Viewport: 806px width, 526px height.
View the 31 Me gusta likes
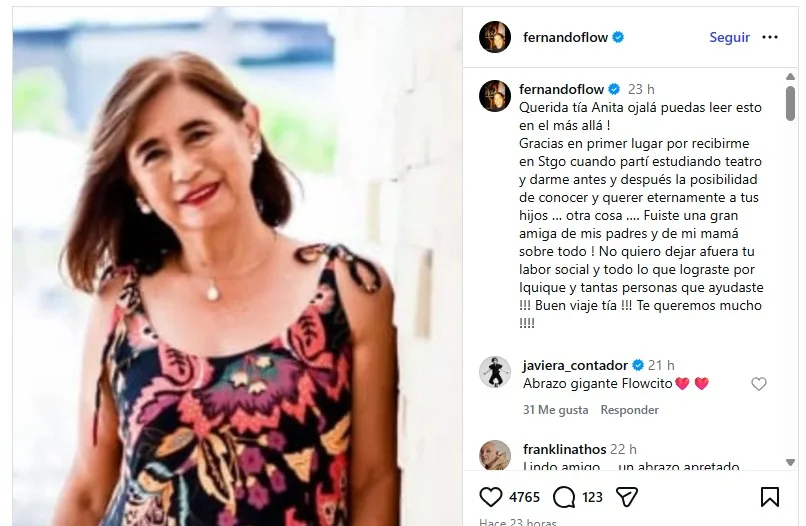point(555,410)
